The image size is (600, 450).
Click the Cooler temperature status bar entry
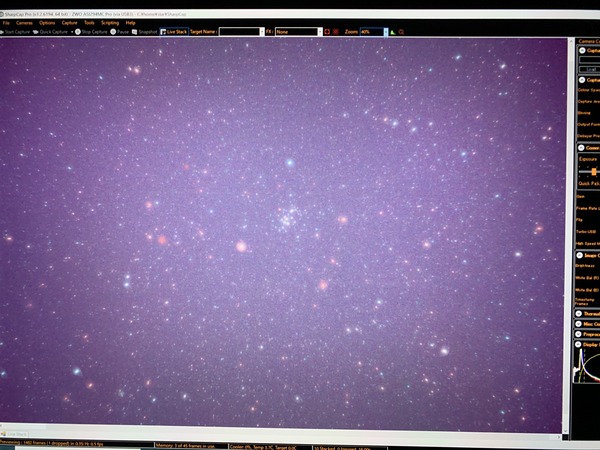263,447
